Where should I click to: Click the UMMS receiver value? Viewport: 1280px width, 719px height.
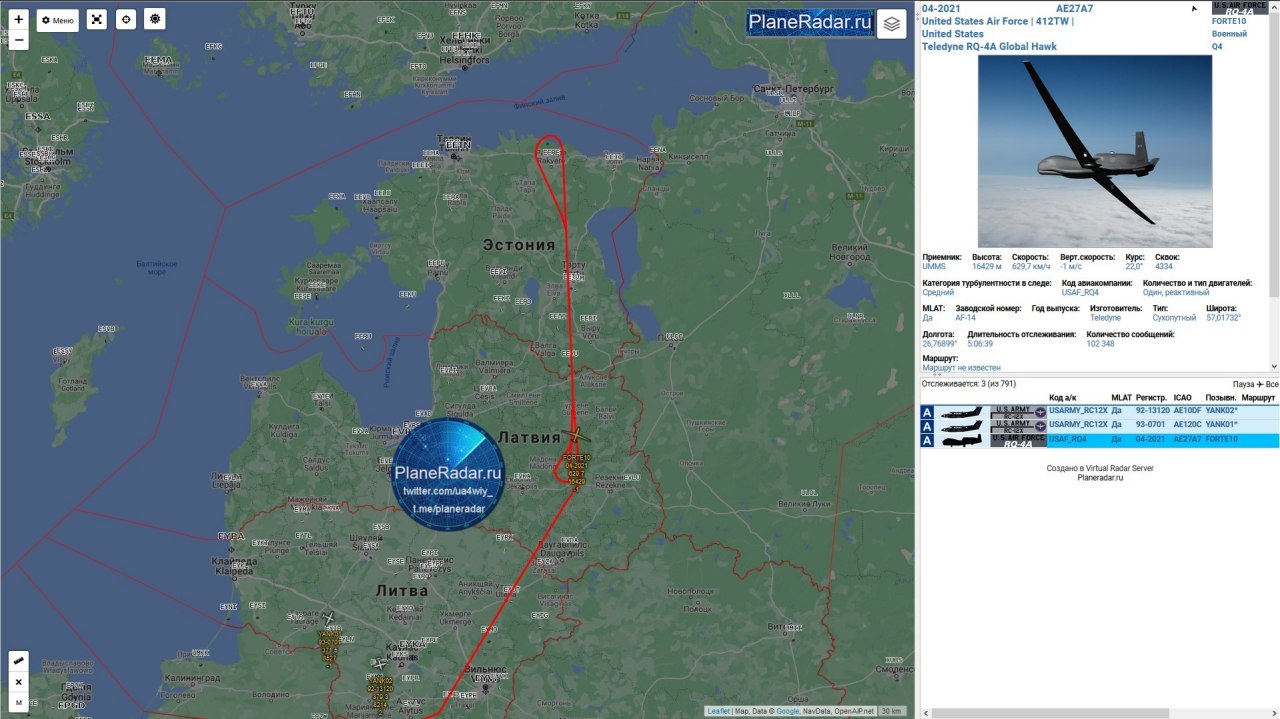click(934, 267)
